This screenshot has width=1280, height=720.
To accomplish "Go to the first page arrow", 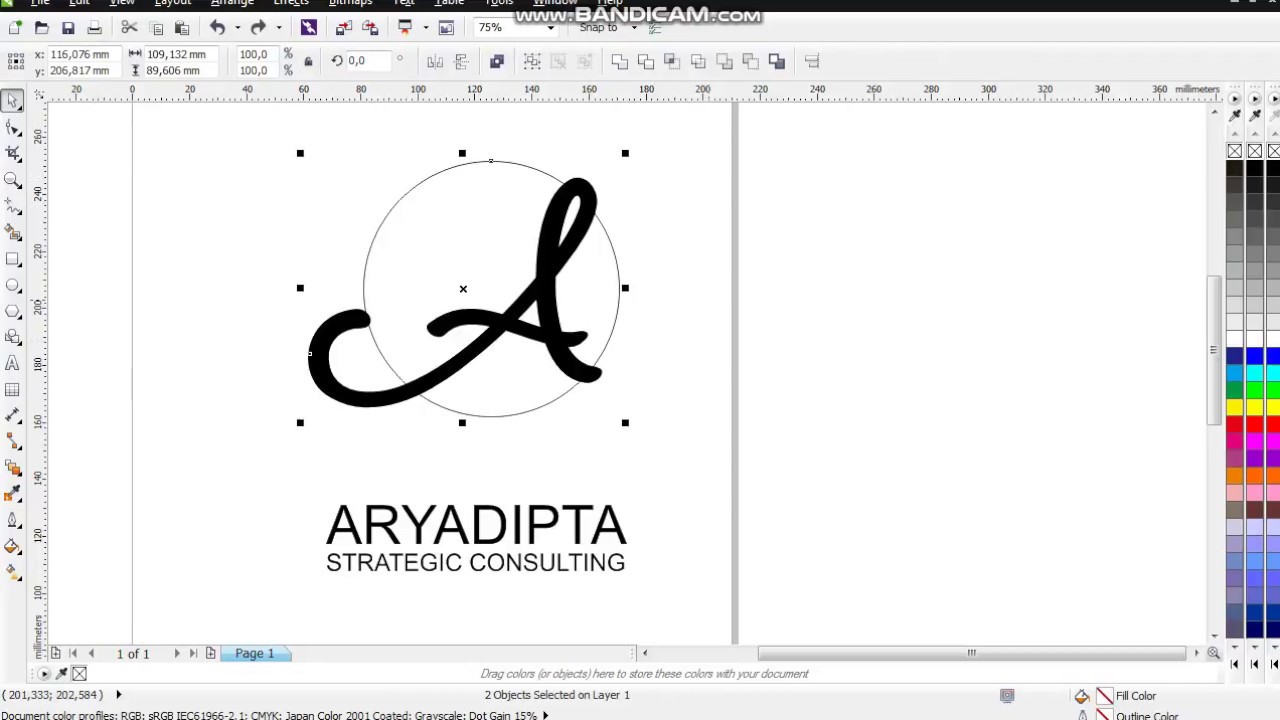I will [72, 653].
